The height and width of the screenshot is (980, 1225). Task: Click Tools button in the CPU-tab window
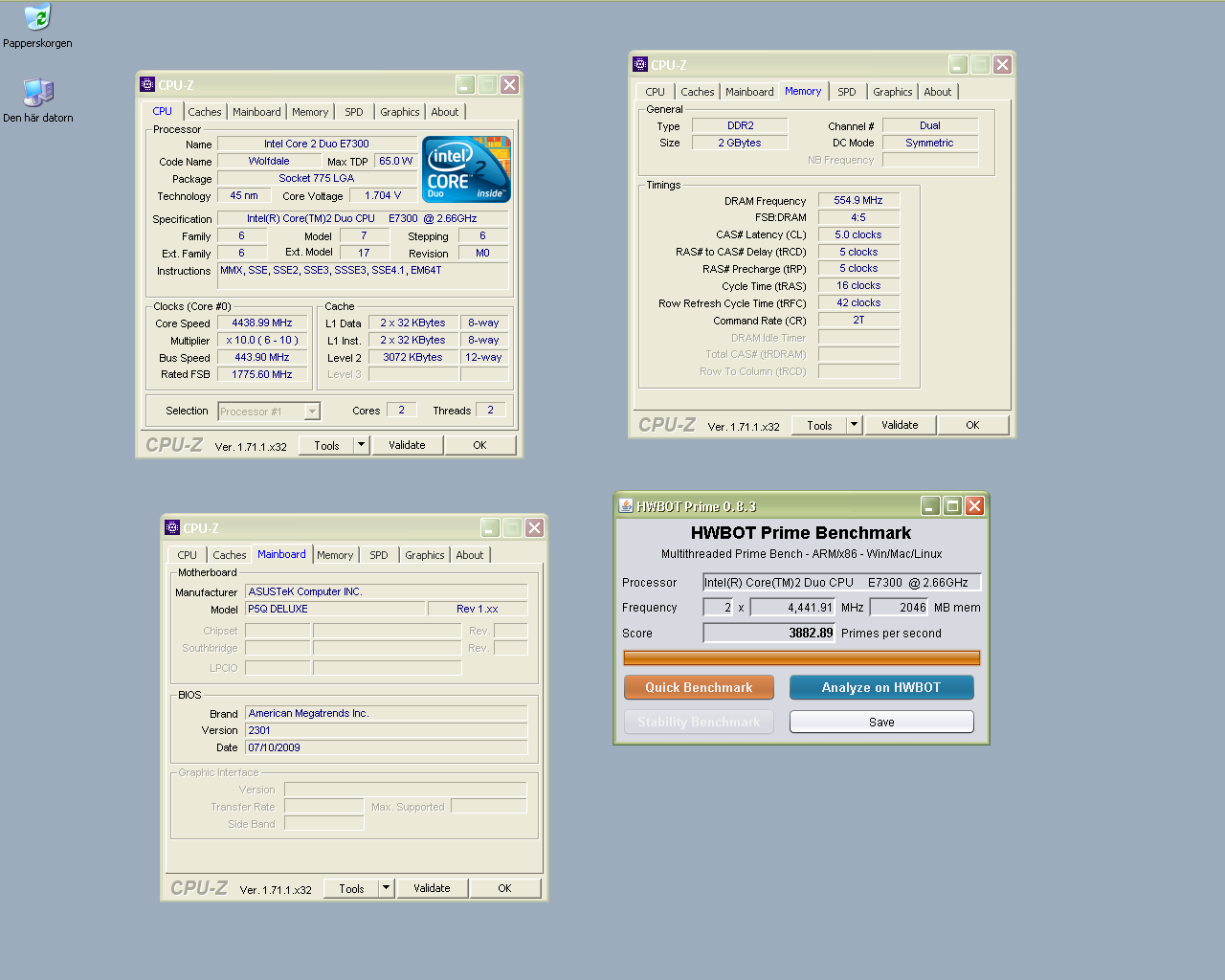click(x=326, y=445)
